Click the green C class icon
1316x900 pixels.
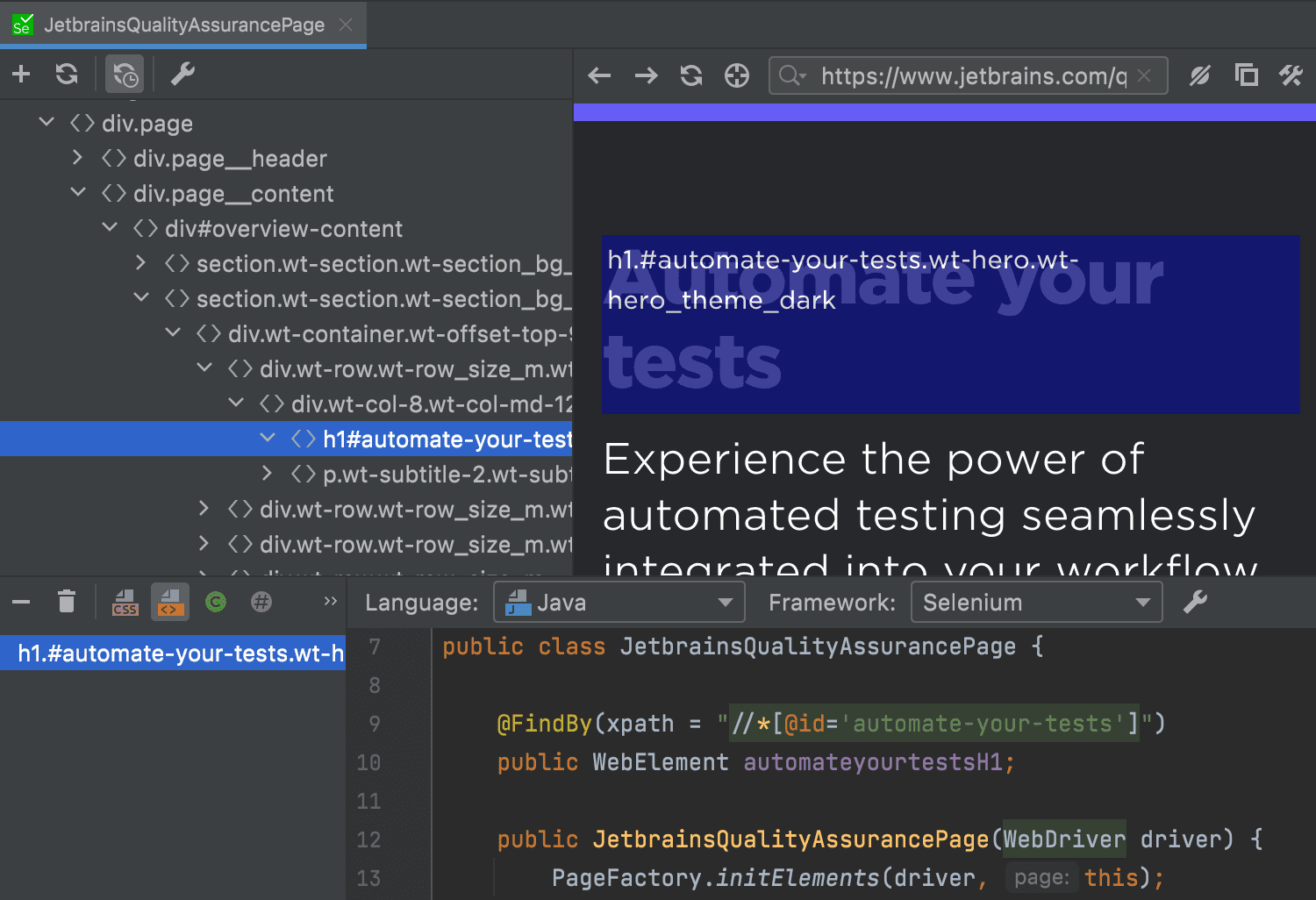216,602
